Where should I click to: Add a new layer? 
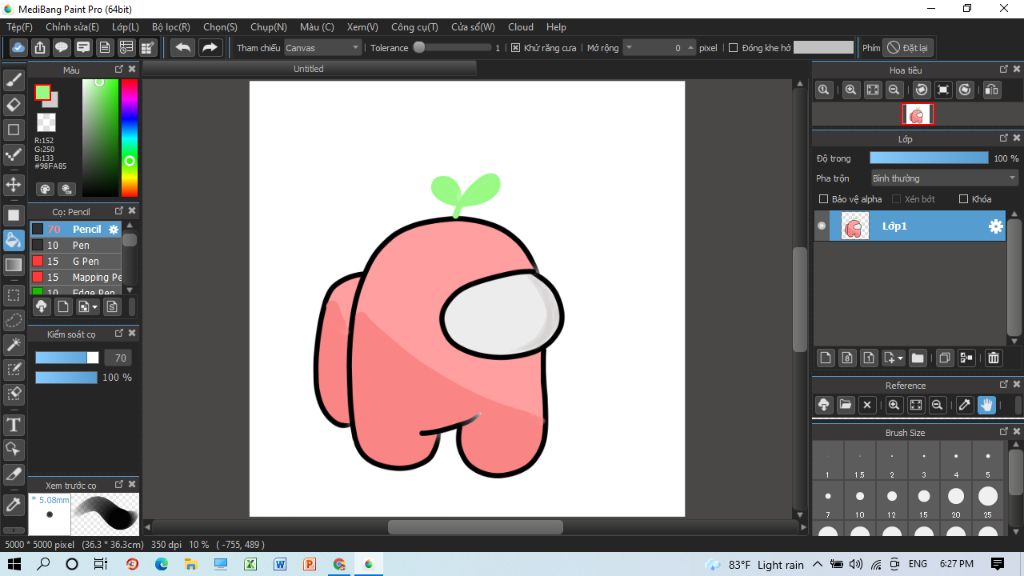tap(825, 358)
